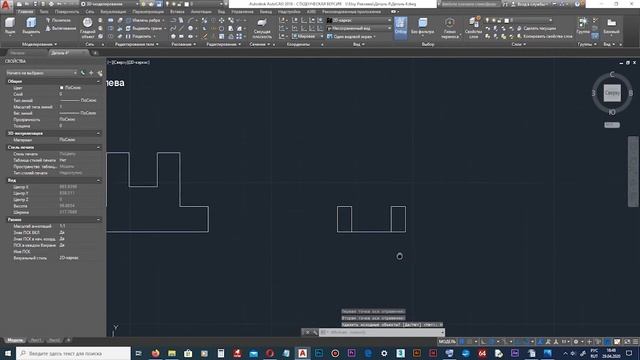Select the Extrude (Выдавить) tool
This screenshot has height=360, width=640.
click(x=31, y=25)
